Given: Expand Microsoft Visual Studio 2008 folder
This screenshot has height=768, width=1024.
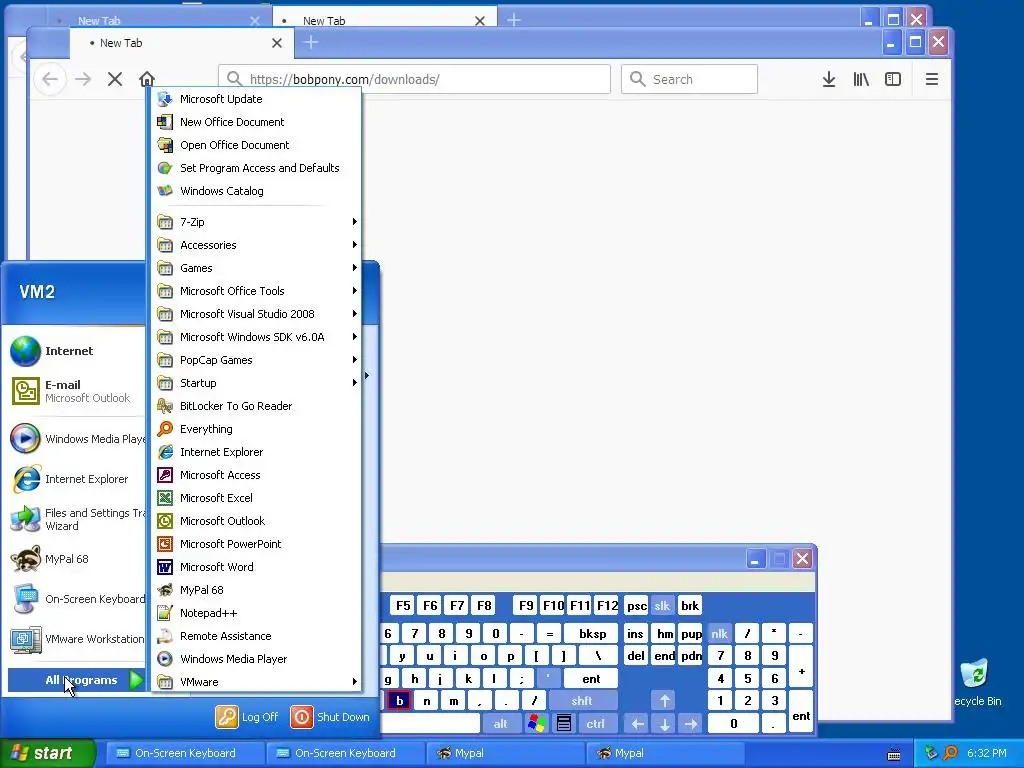Looking at the screenshot, I should click(x=256, y=313).
